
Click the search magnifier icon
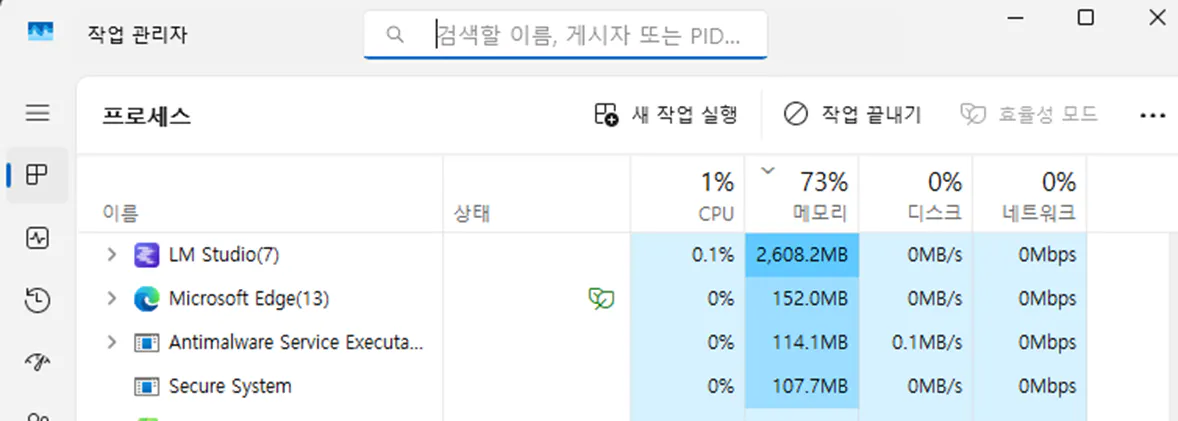(395, 35)
